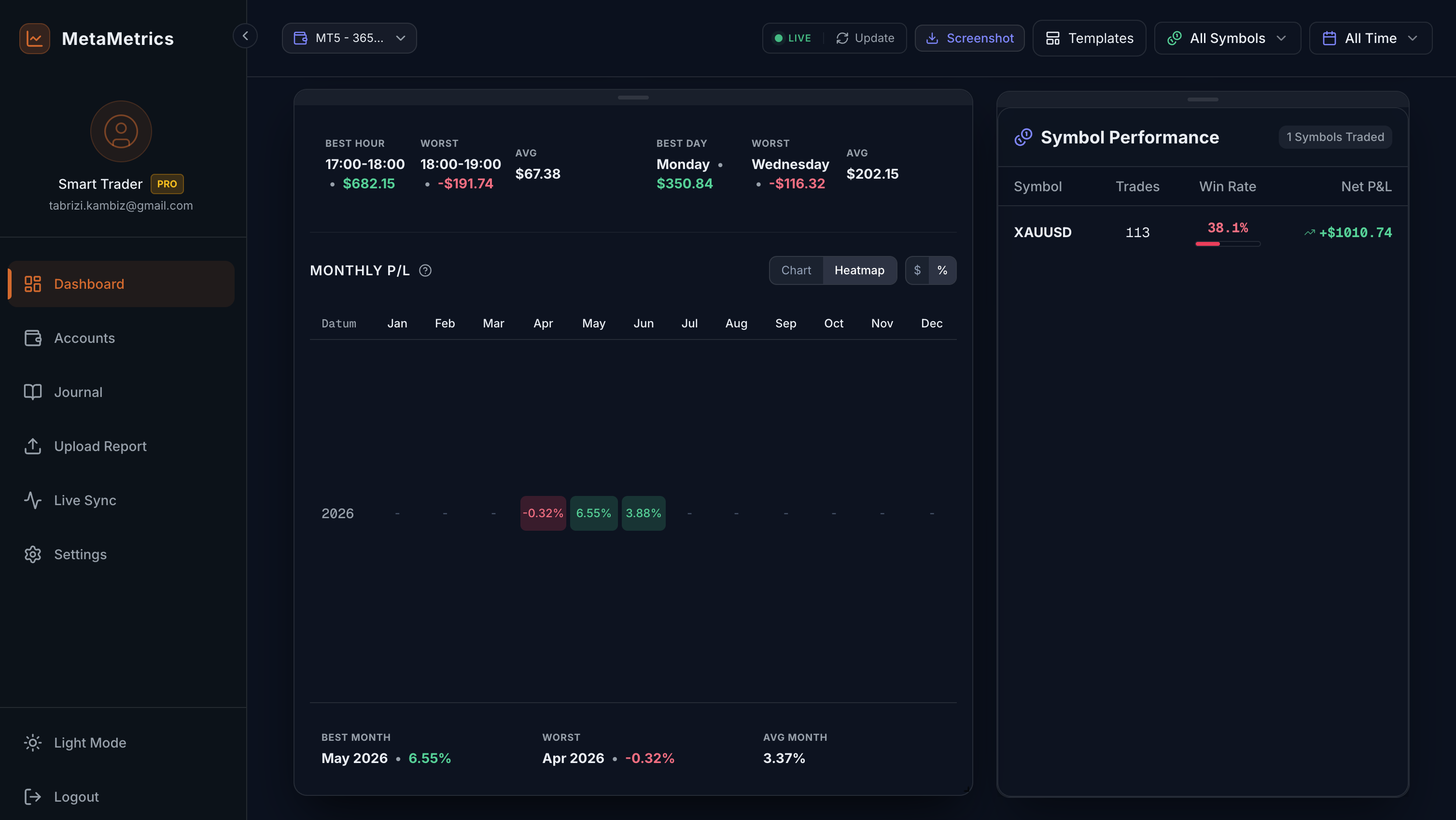Open the MT5 account selector dropdown

(350, 38)
